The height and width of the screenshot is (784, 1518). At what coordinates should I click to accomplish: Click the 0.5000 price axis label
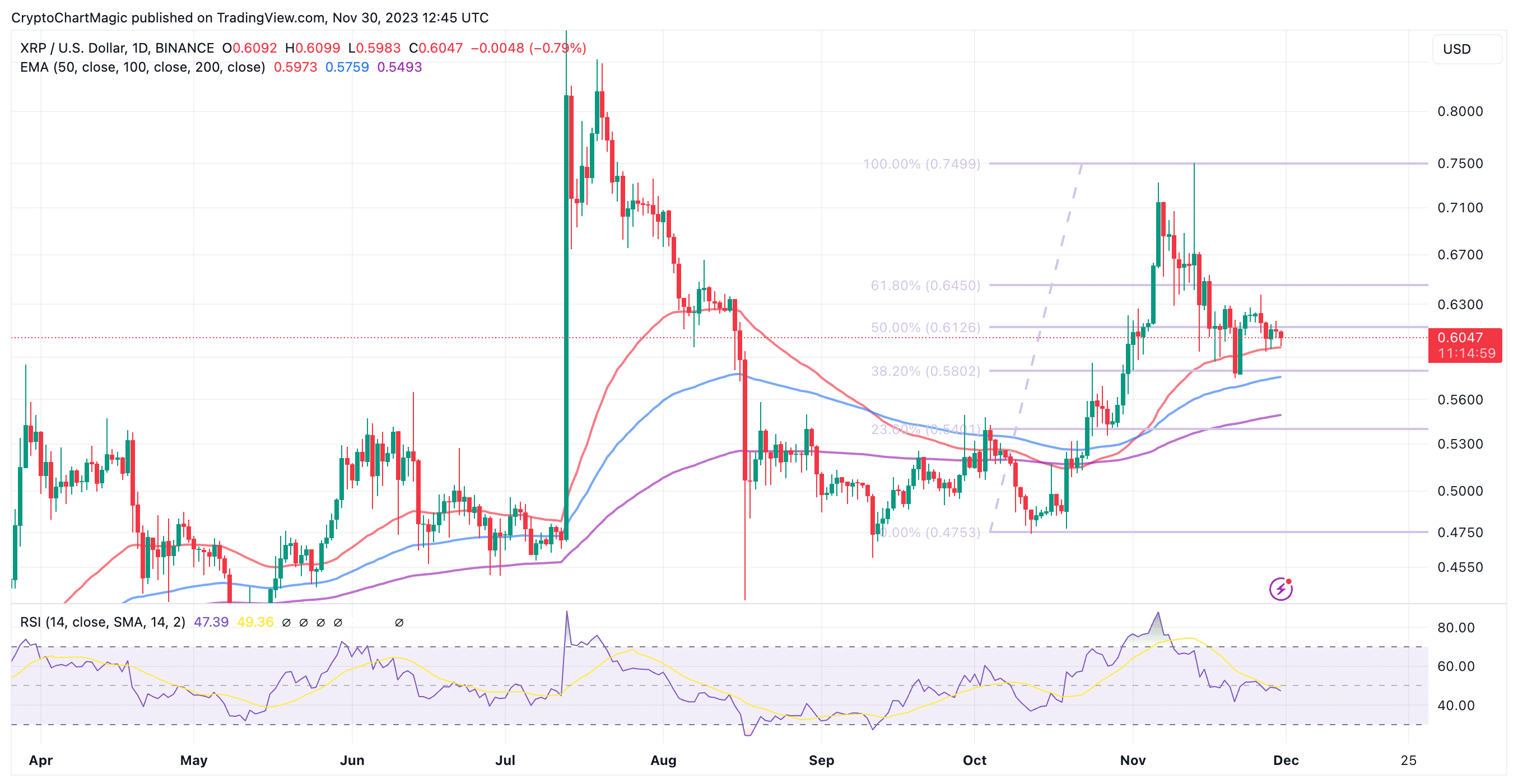tap(1460, 491)
